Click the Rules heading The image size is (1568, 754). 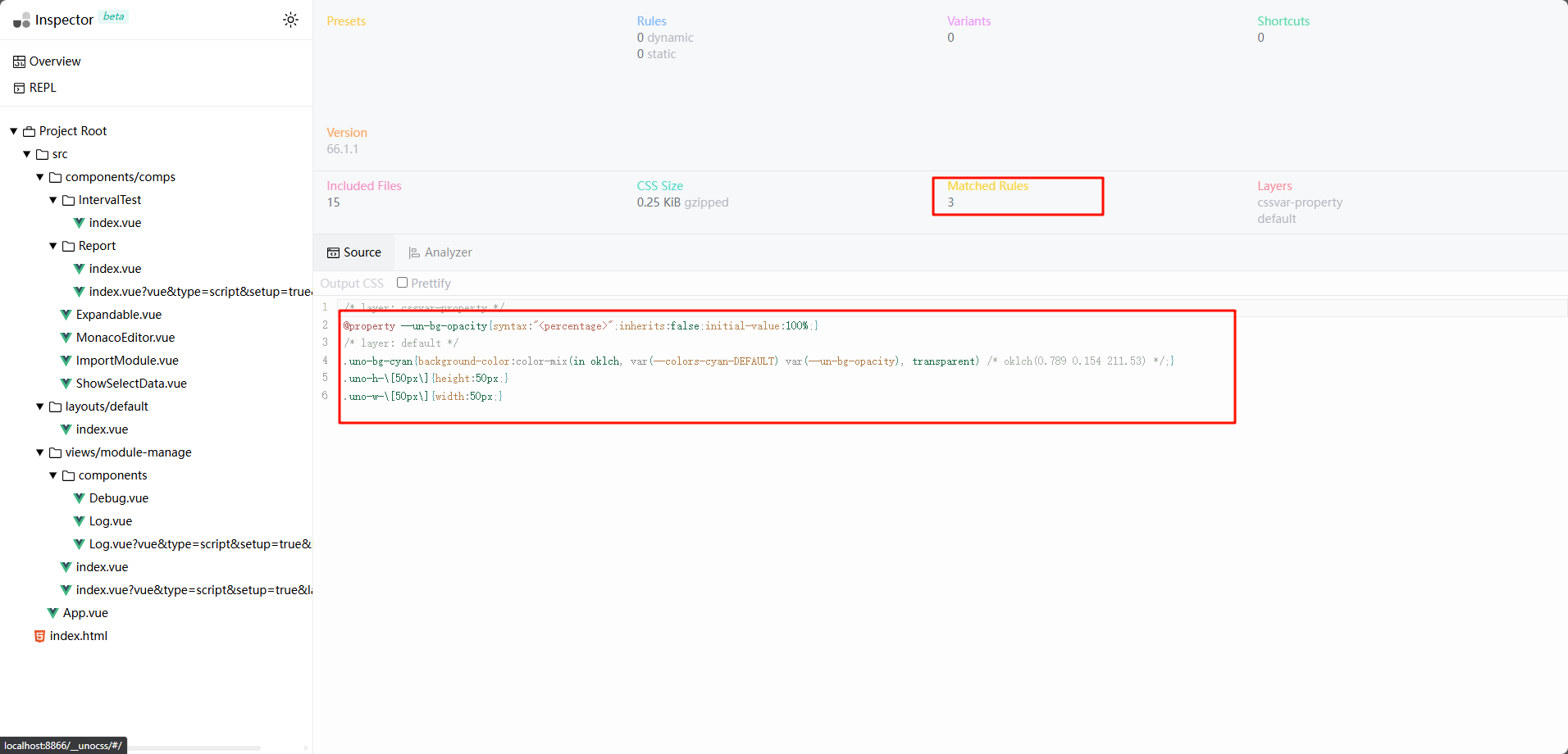point(652,21)
